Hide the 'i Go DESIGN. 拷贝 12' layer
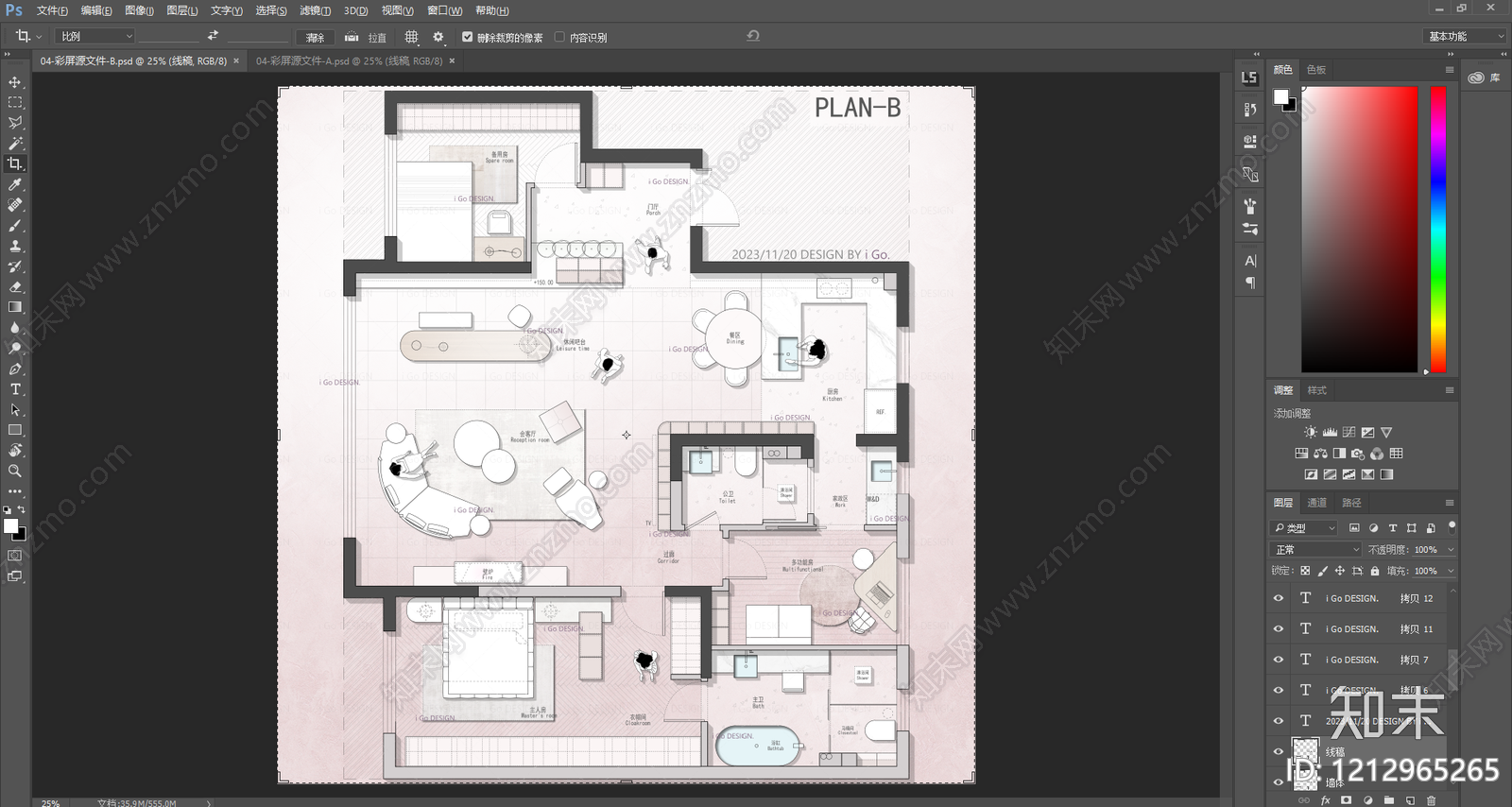The image size is (1512, 807). (x=1279, y=598)
